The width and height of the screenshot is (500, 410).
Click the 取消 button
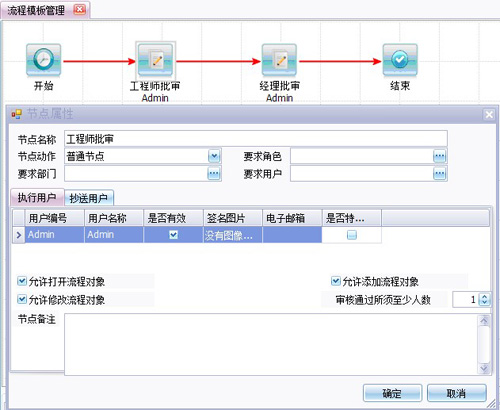(x=456, y=393)
